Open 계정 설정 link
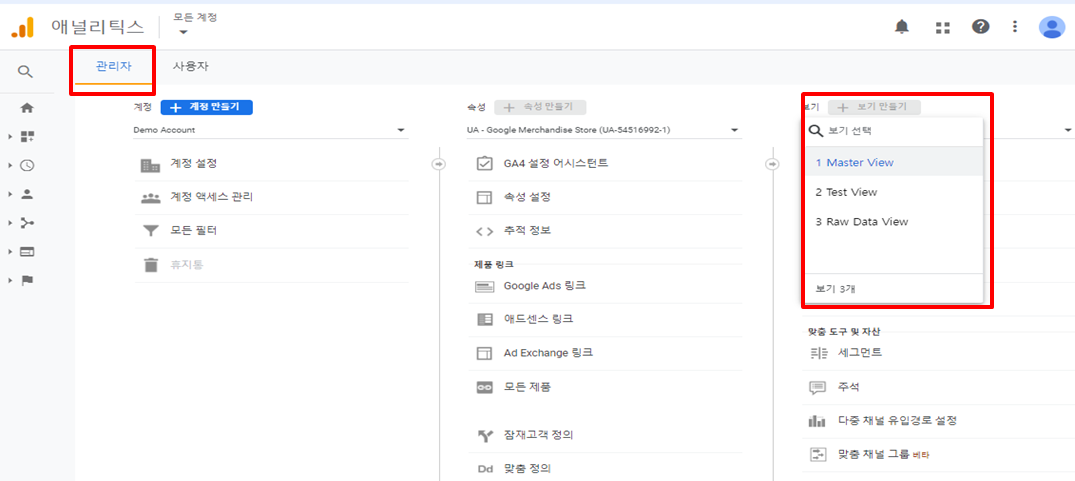The height and width of the screenshot is (481, 1075). (x=193, y=164)
